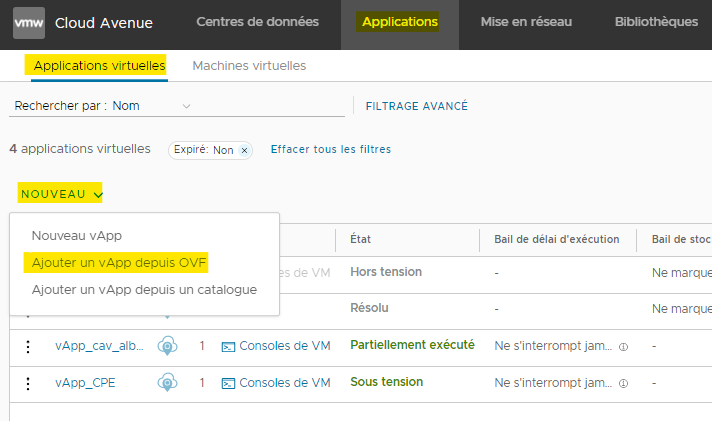The image size is (712, 421).
Task: Click the lease info icon for vApp_CPE
Action: click(623, 384)
